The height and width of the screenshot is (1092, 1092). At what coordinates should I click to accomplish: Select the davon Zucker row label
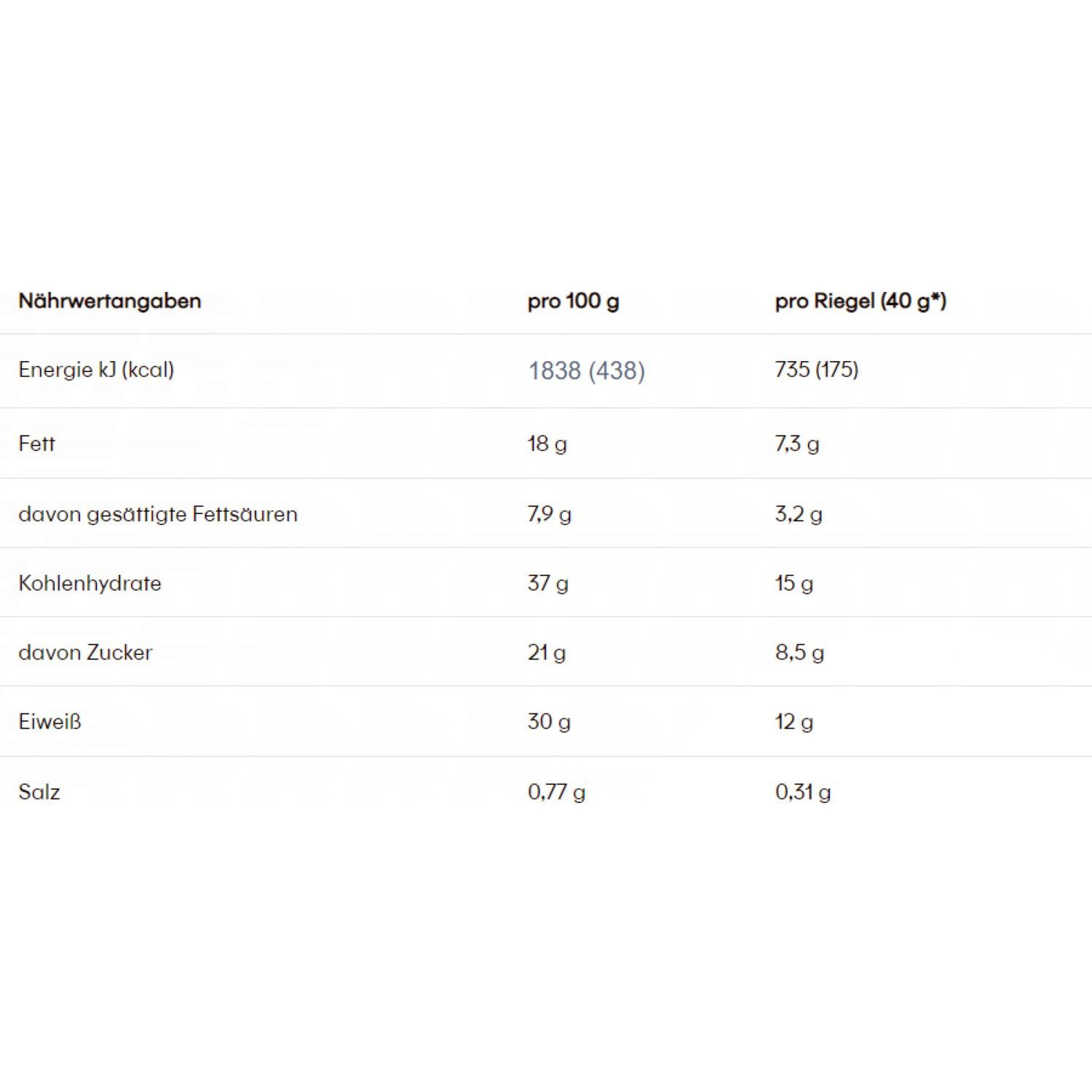pos(85,652)
